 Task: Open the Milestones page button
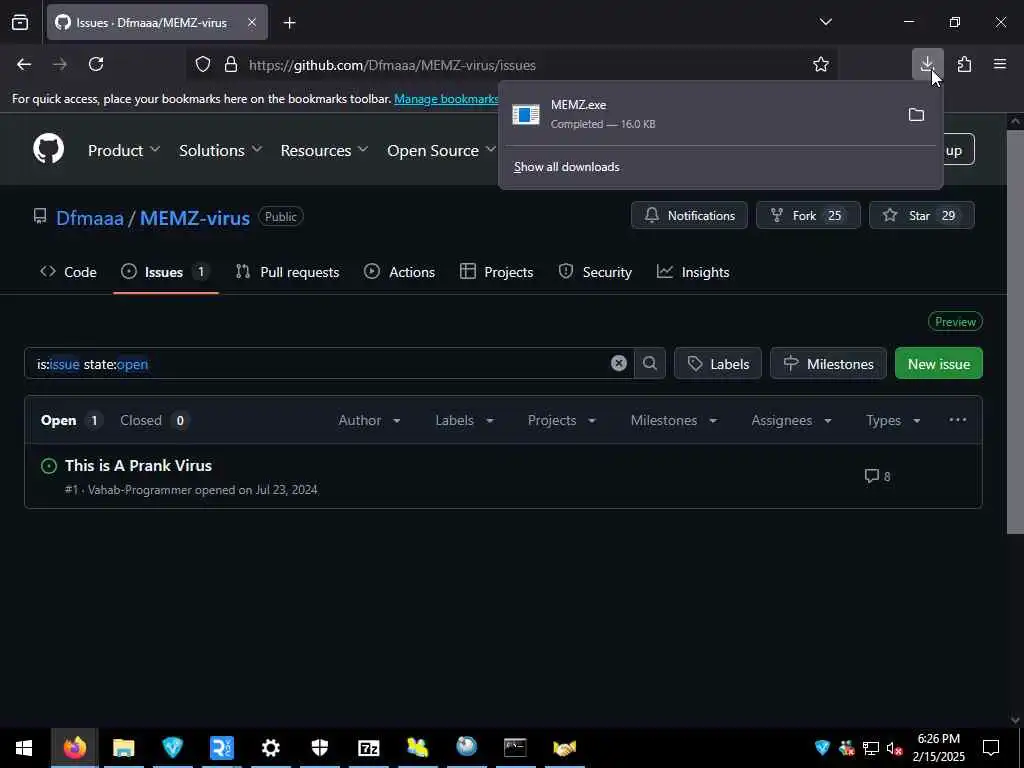point(828,363)
